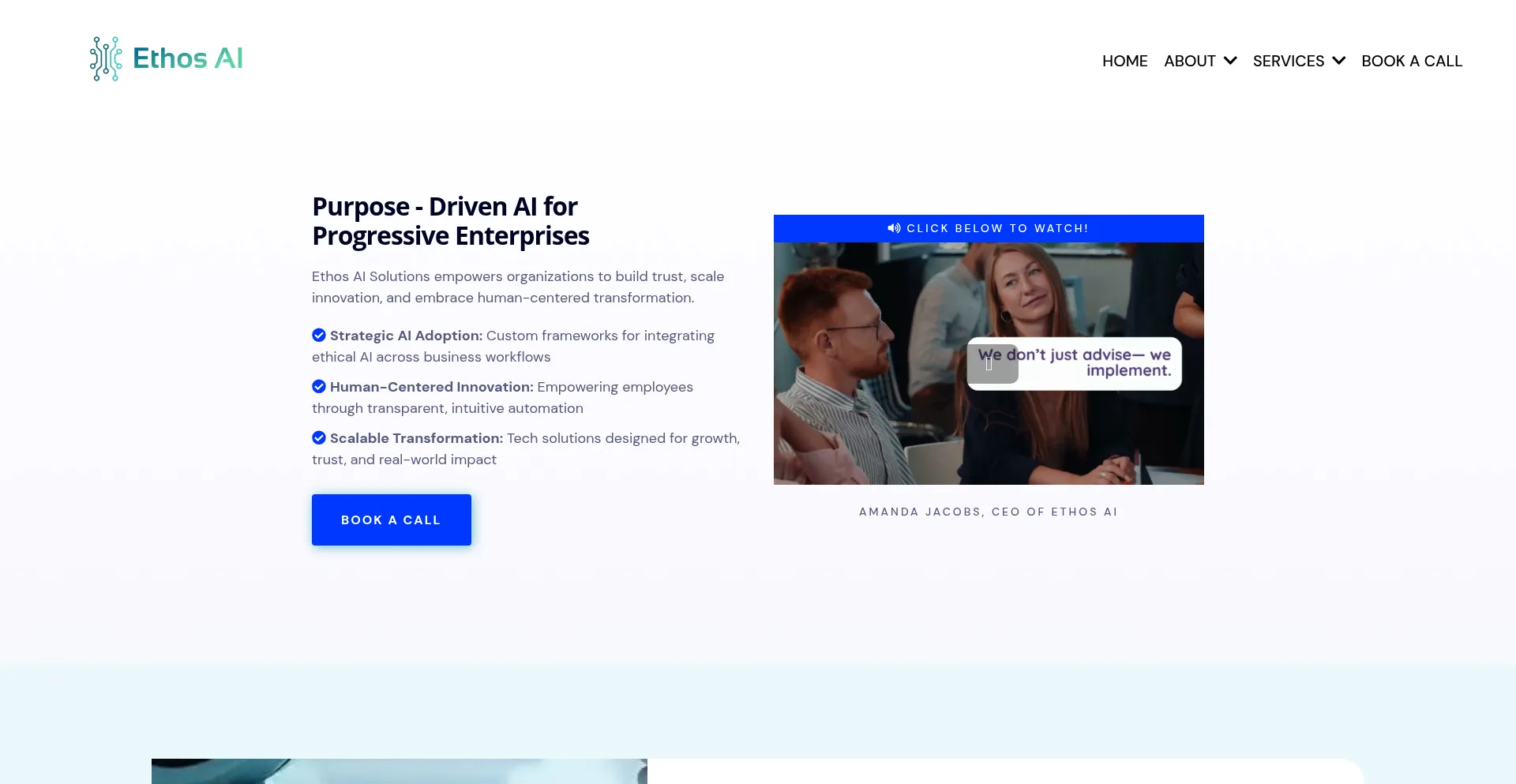Go to the HOME menu item
Viewport: 1516px width, 784px height.
click(1124, 61)
